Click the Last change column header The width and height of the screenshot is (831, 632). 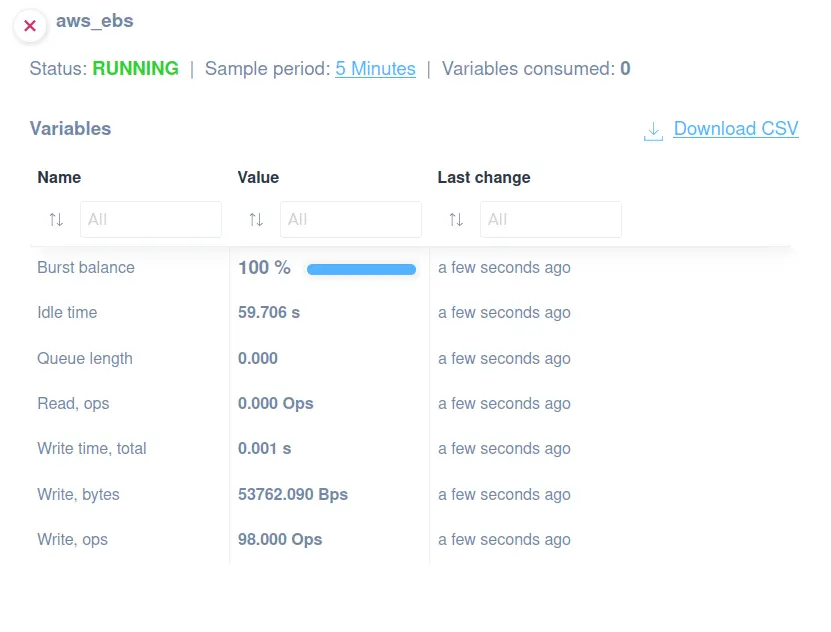484,177
